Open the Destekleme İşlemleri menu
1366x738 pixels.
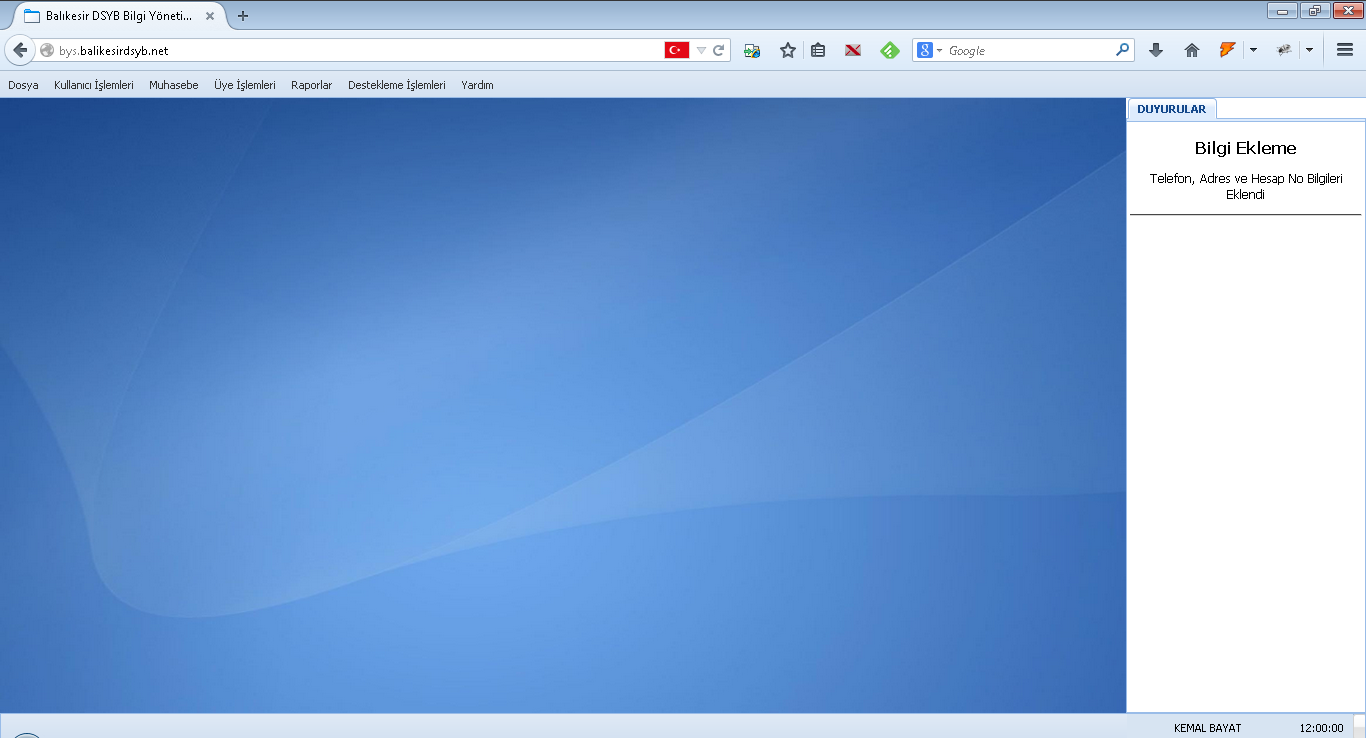click(397, 85)
